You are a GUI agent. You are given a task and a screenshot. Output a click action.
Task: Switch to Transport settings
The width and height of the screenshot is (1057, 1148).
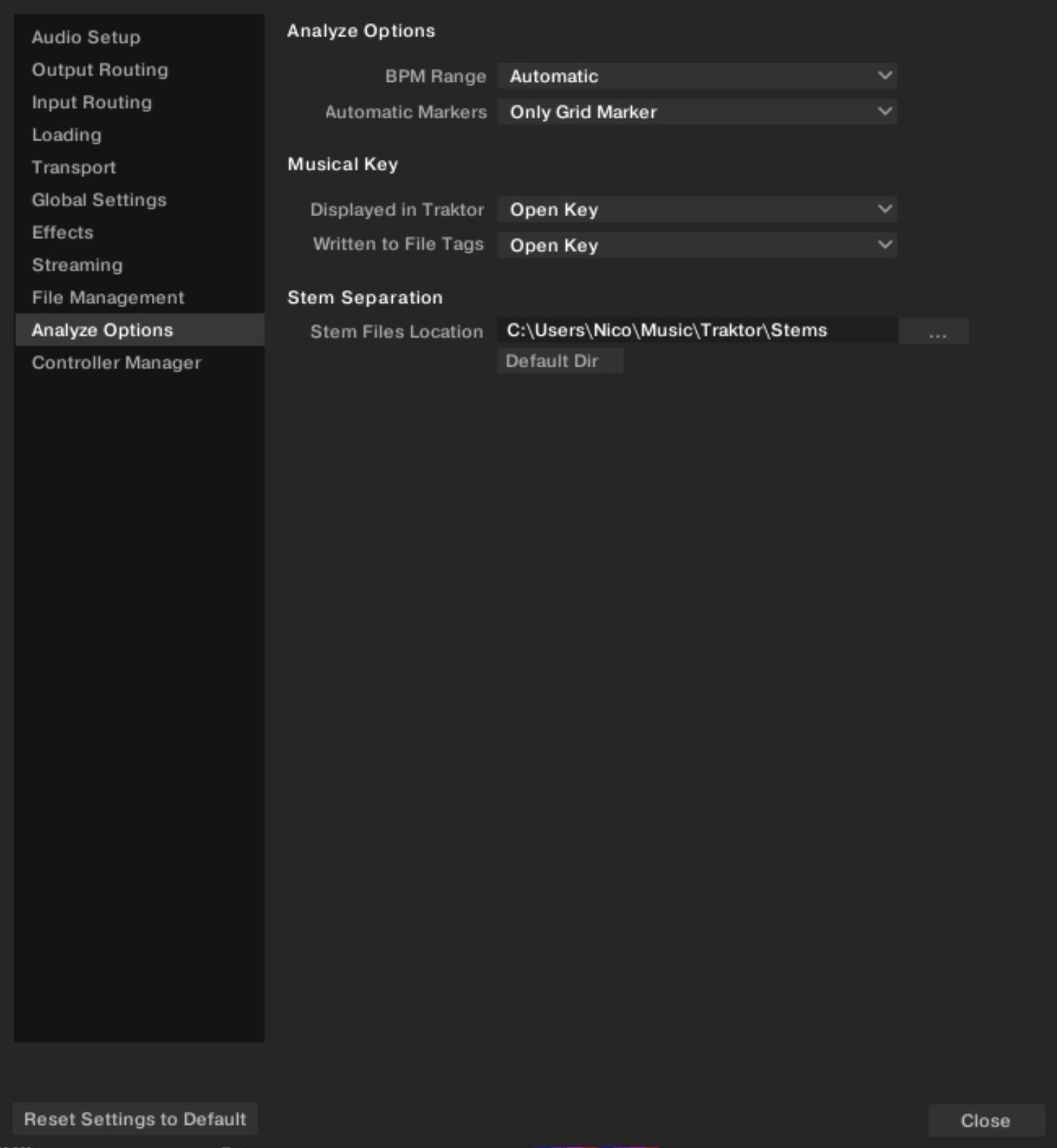(x=139, y=167)
